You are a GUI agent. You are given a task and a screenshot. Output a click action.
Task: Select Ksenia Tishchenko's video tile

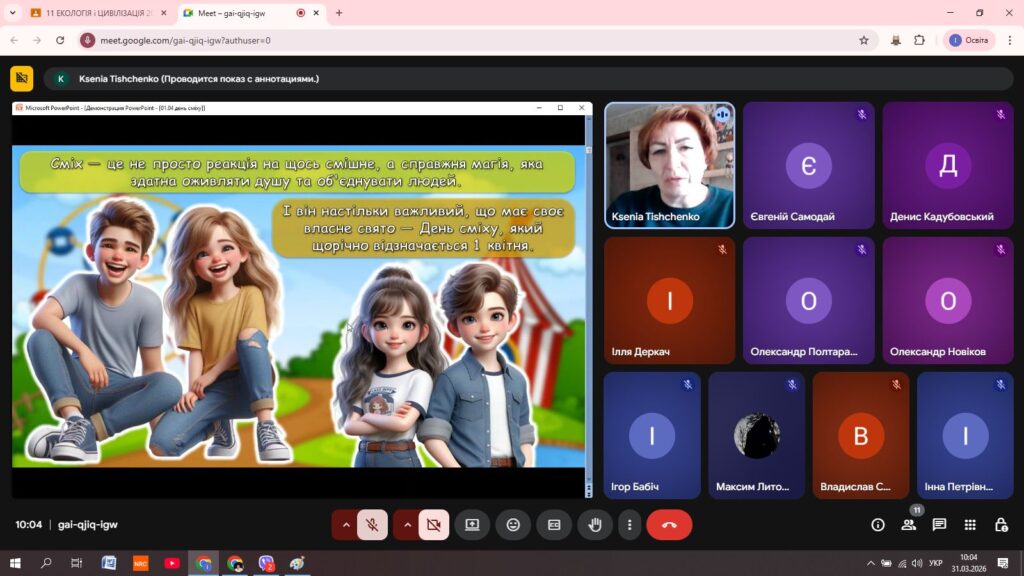click(x=669, y=165)
